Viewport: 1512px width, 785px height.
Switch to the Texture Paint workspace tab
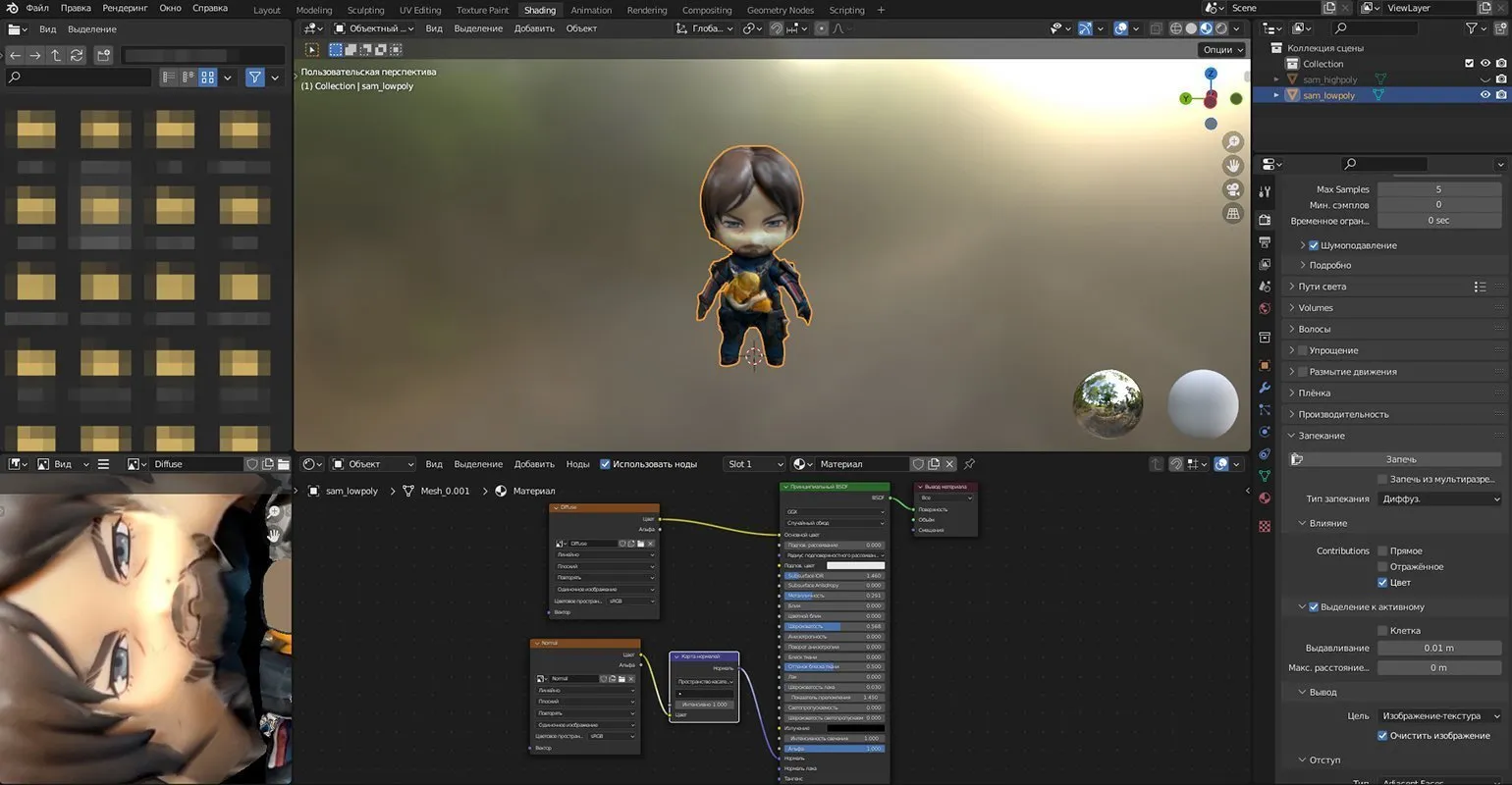[482, 10]
